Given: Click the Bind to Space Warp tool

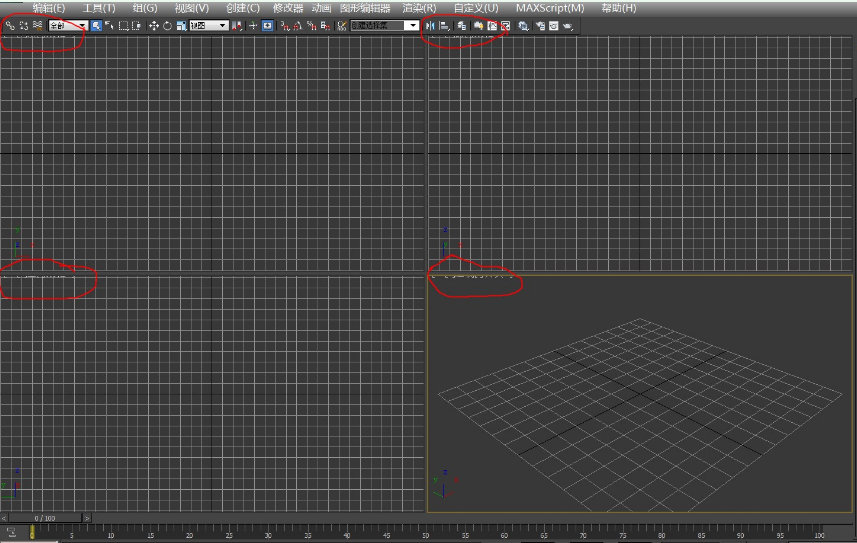Looking at the screenshot, I should pyautogui.click(x=37, y=25).
